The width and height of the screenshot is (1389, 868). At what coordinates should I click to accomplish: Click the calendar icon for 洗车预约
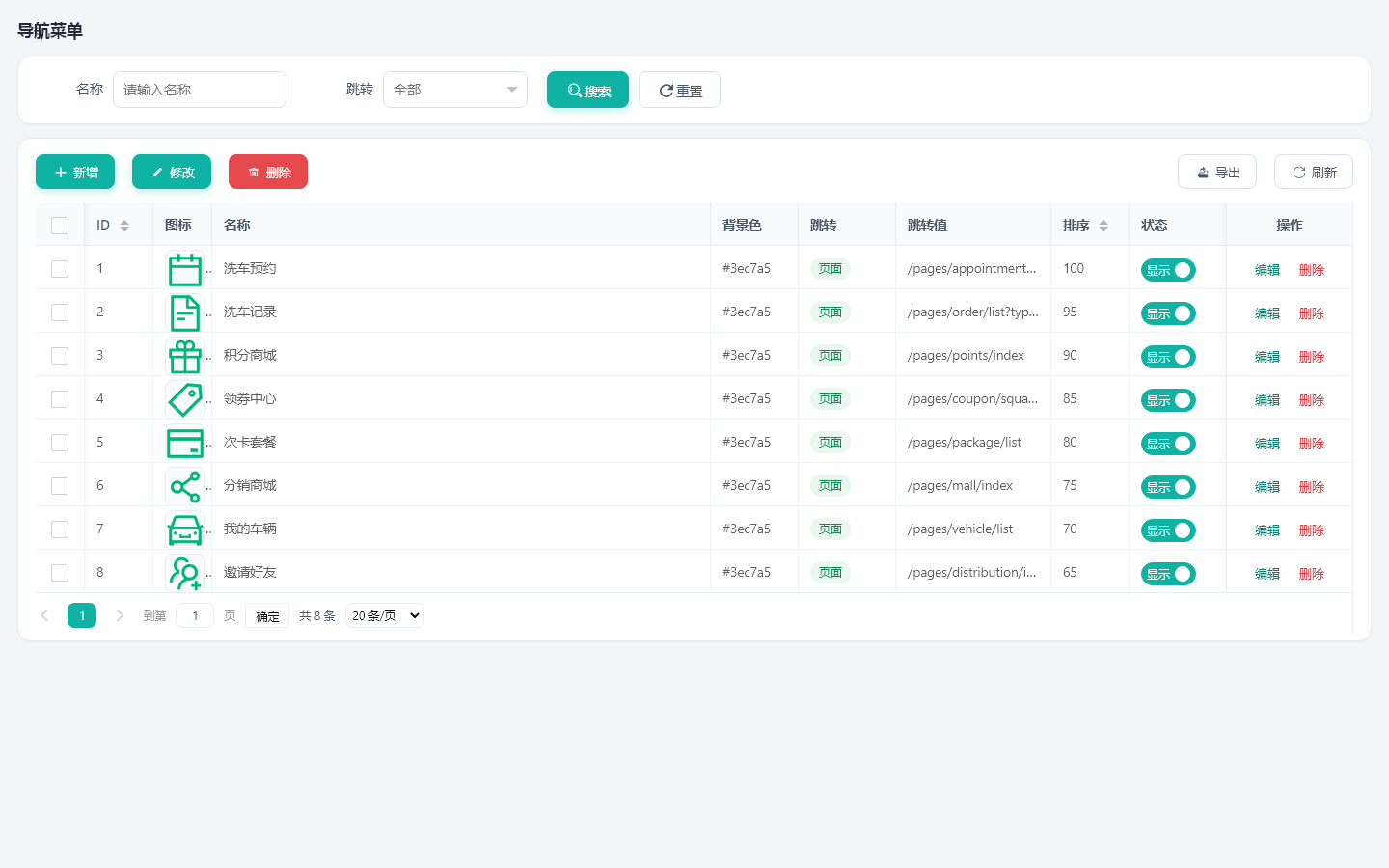tap(185, 270)
